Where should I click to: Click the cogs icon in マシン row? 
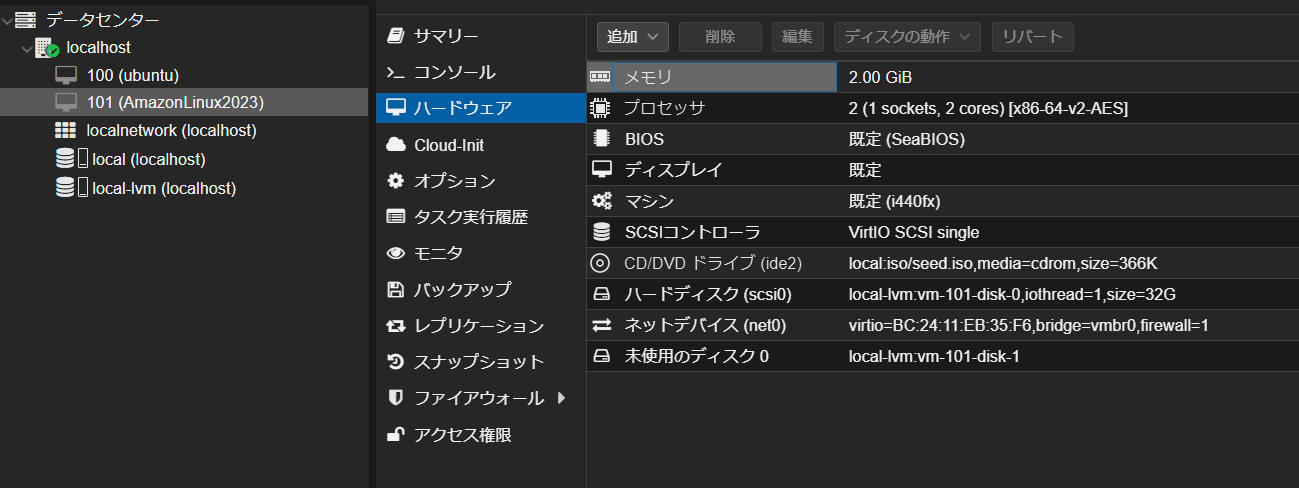coord(601,201)
